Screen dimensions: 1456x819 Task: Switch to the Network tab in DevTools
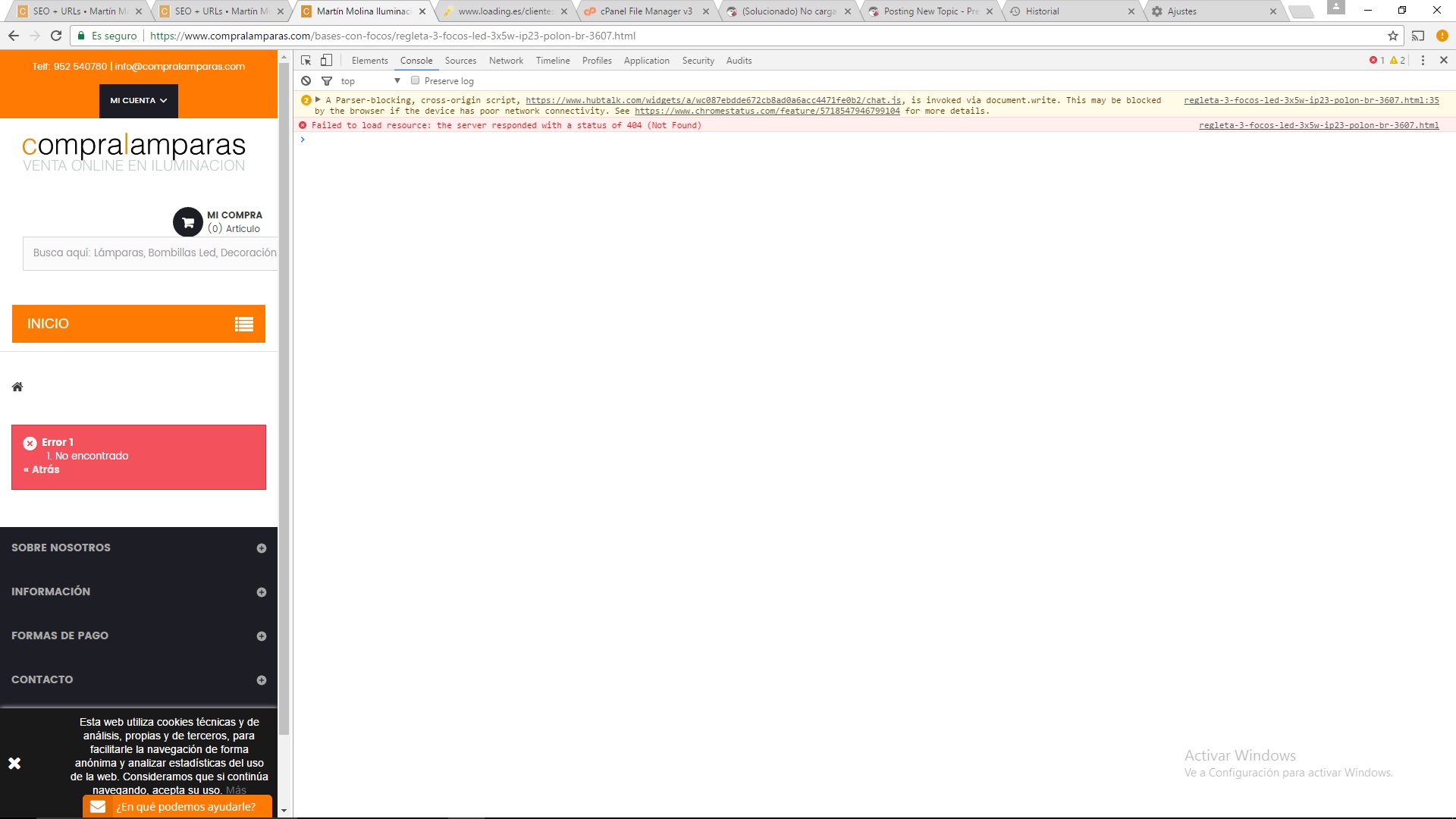point(506,61)
